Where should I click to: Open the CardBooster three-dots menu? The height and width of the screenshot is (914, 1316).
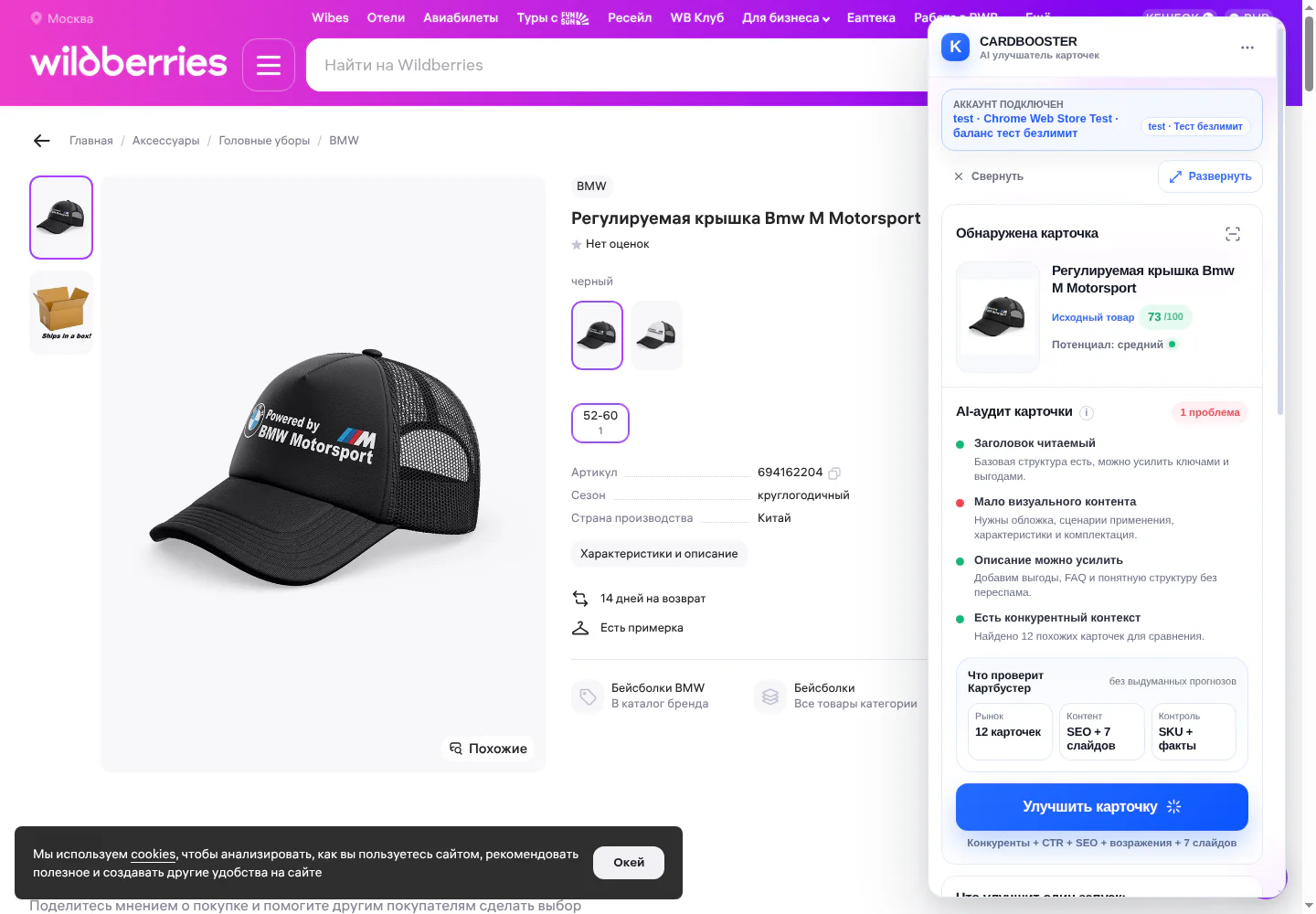click(x=1247, y=48)
